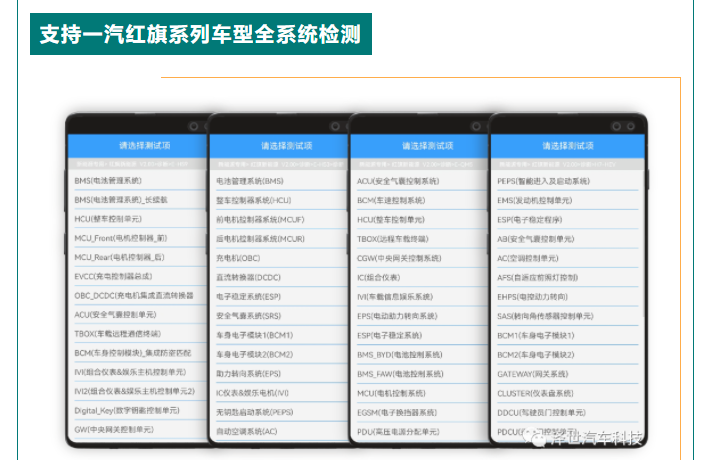Click 车身电子模块1(BCM1) entry
Screen dimensions: 706x460
[x=279, y=335]
